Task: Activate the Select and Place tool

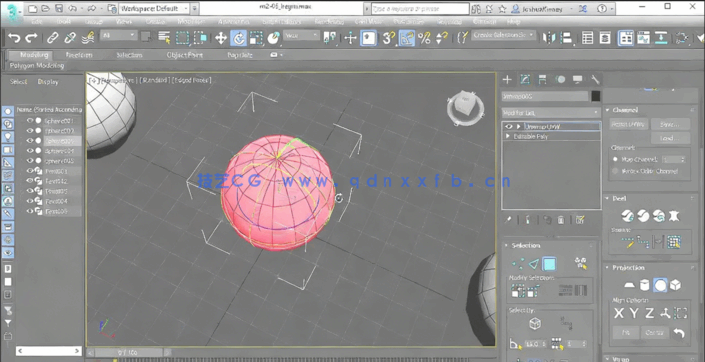Action: tap(273, 38)
